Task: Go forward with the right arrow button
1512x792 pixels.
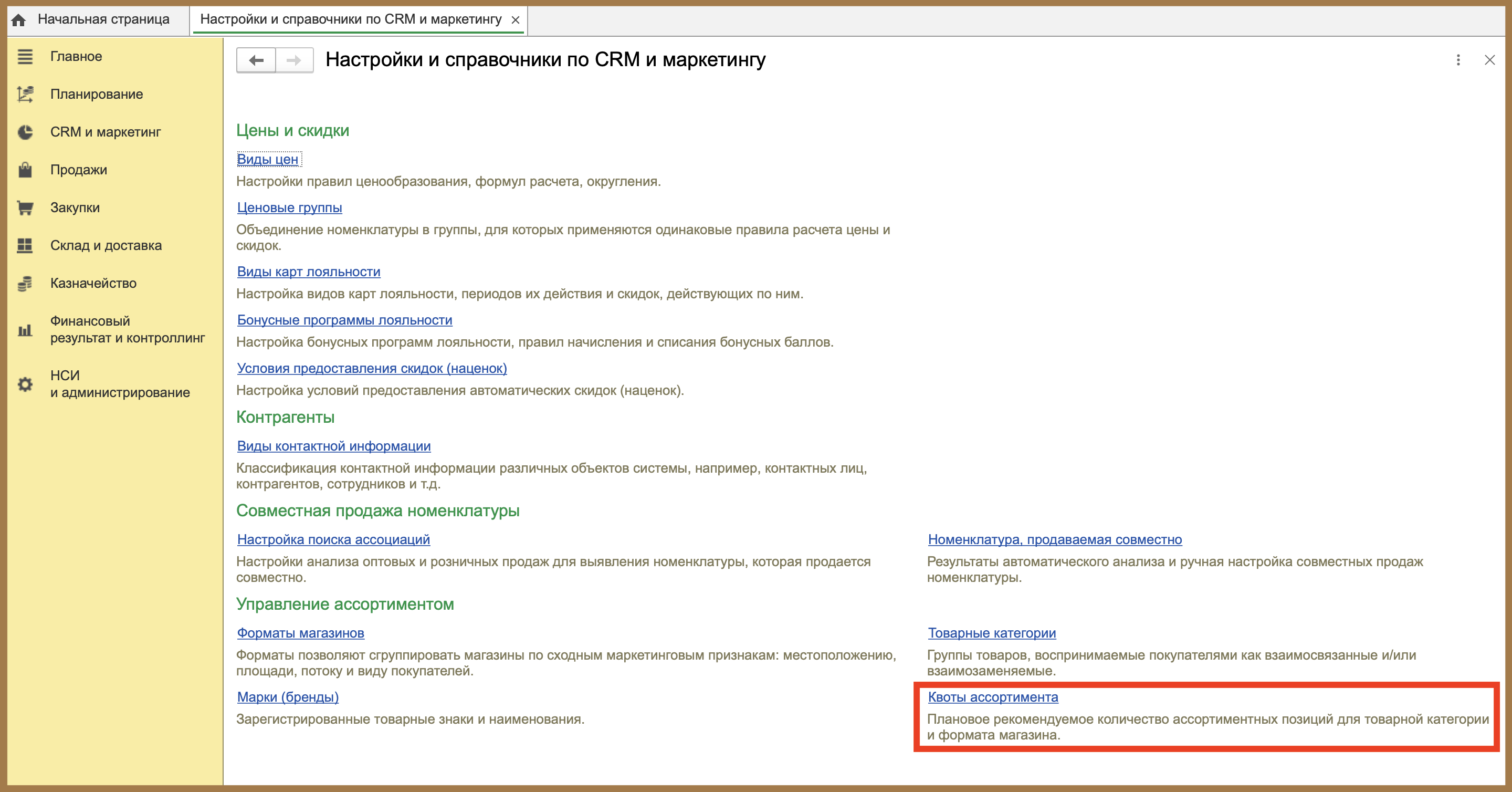Action: tap(294, 60)
